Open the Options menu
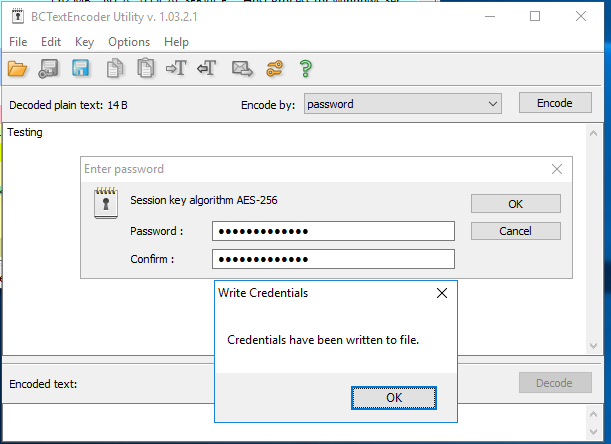The width and height of the screenshot is (611, 444). (129, 42)
